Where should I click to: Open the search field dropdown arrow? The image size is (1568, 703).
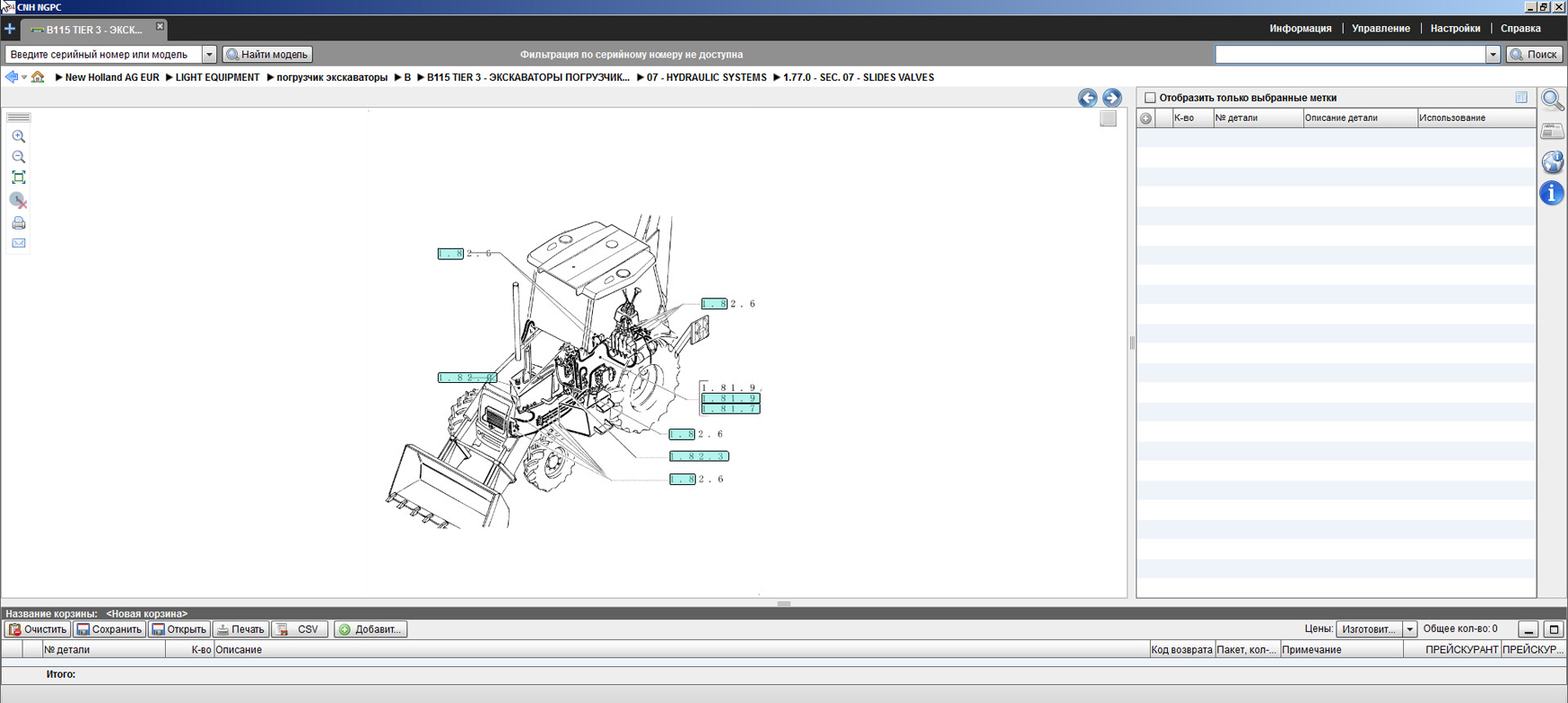tap(1493, 55)
